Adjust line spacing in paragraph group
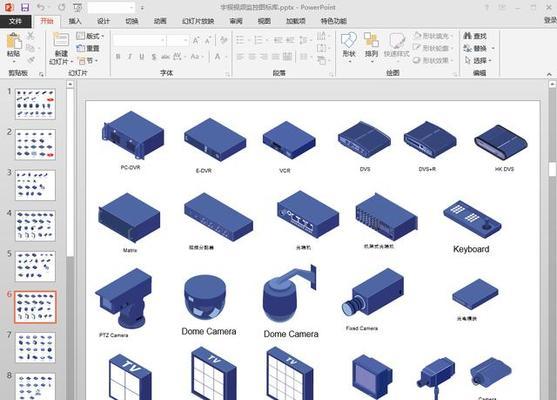 [x=304, y=40]
